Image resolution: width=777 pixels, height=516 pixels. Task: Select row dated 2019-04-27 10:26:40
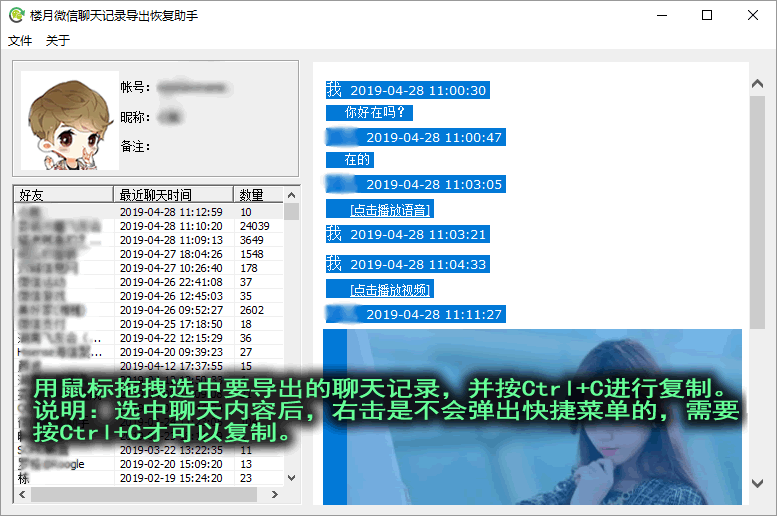[149, 268]
